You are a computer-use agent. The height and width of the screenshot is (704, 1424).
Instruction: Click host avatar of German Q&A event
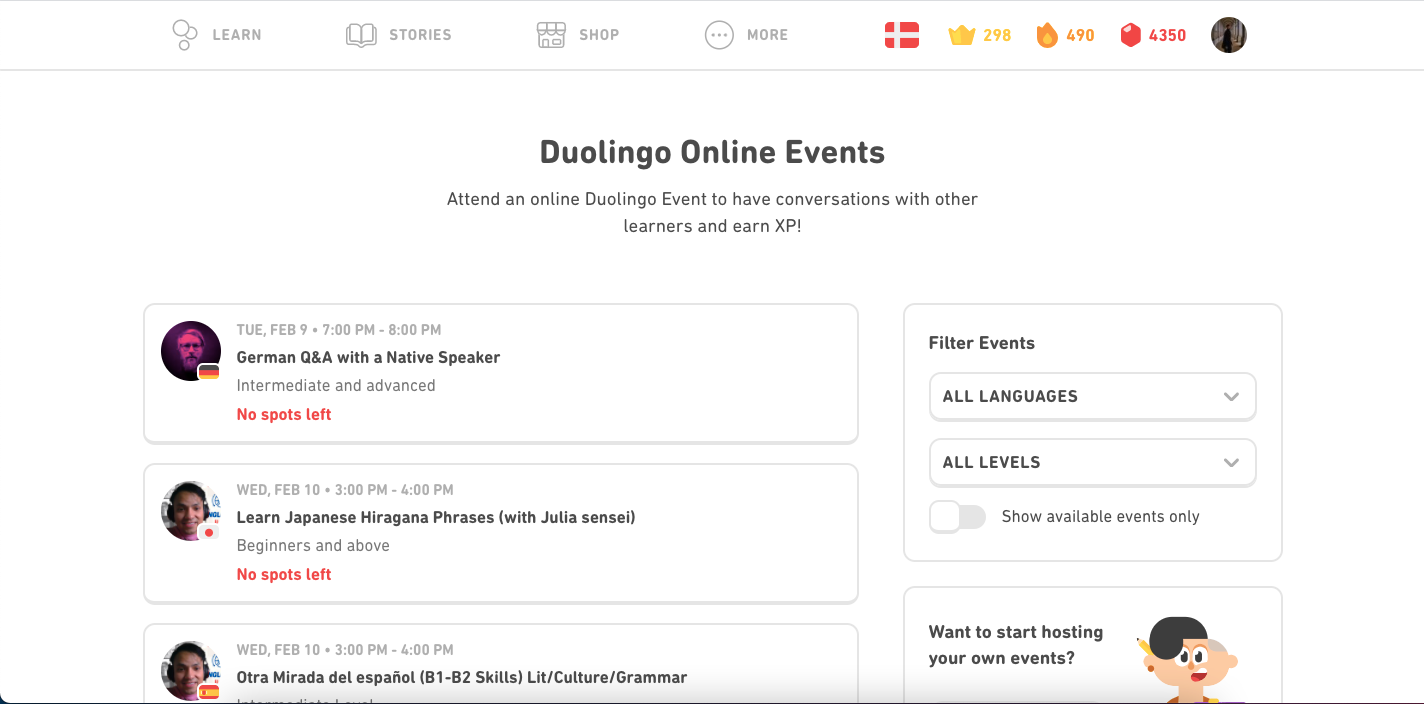click(x=191, y=351)
